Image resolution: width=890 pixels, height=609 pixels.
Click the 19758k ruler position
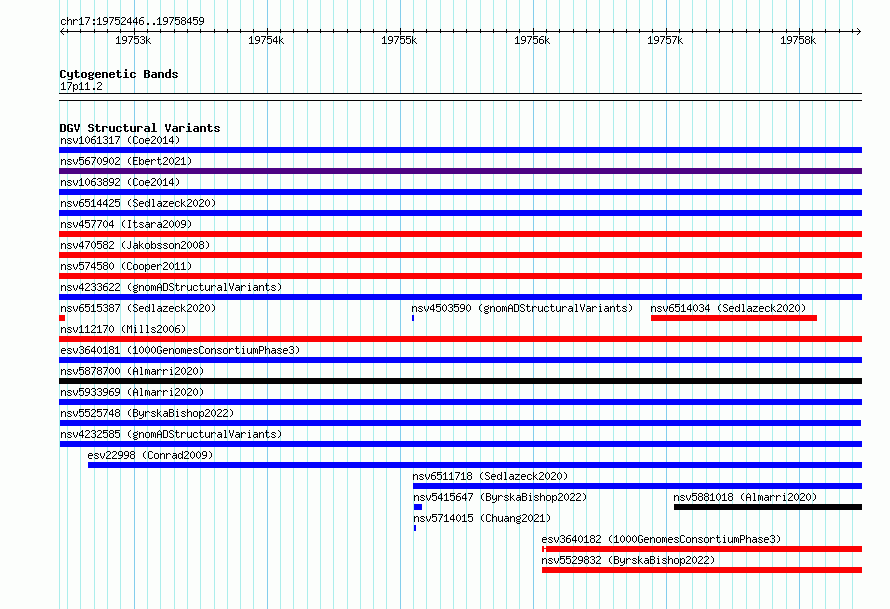coord(798,40)
